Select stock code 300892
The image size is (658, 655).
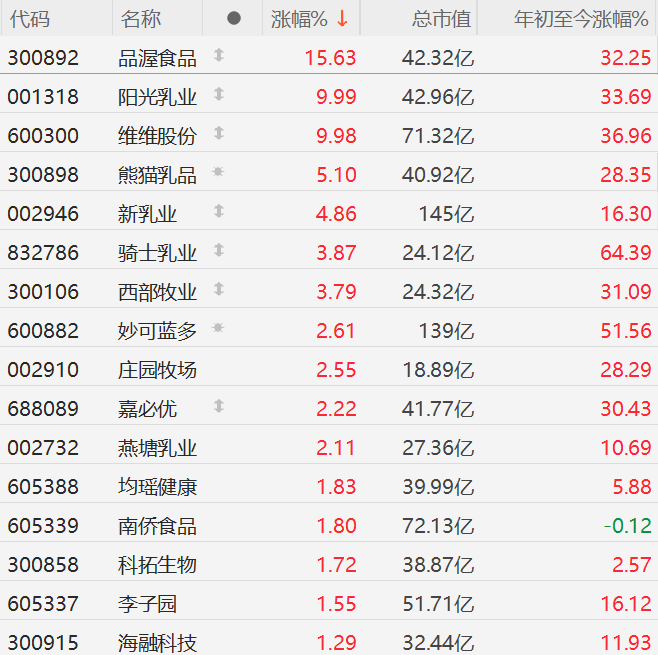43,58
